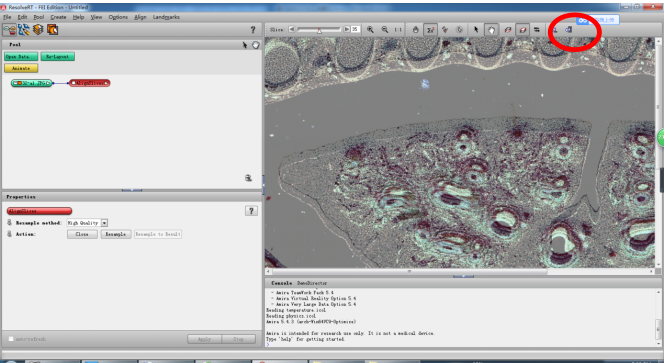Image resolution: width=665 pixels, height=363 pixels.
Task: Reset zoom with the 1:1 icon
Action: click(x=398, y=29)
